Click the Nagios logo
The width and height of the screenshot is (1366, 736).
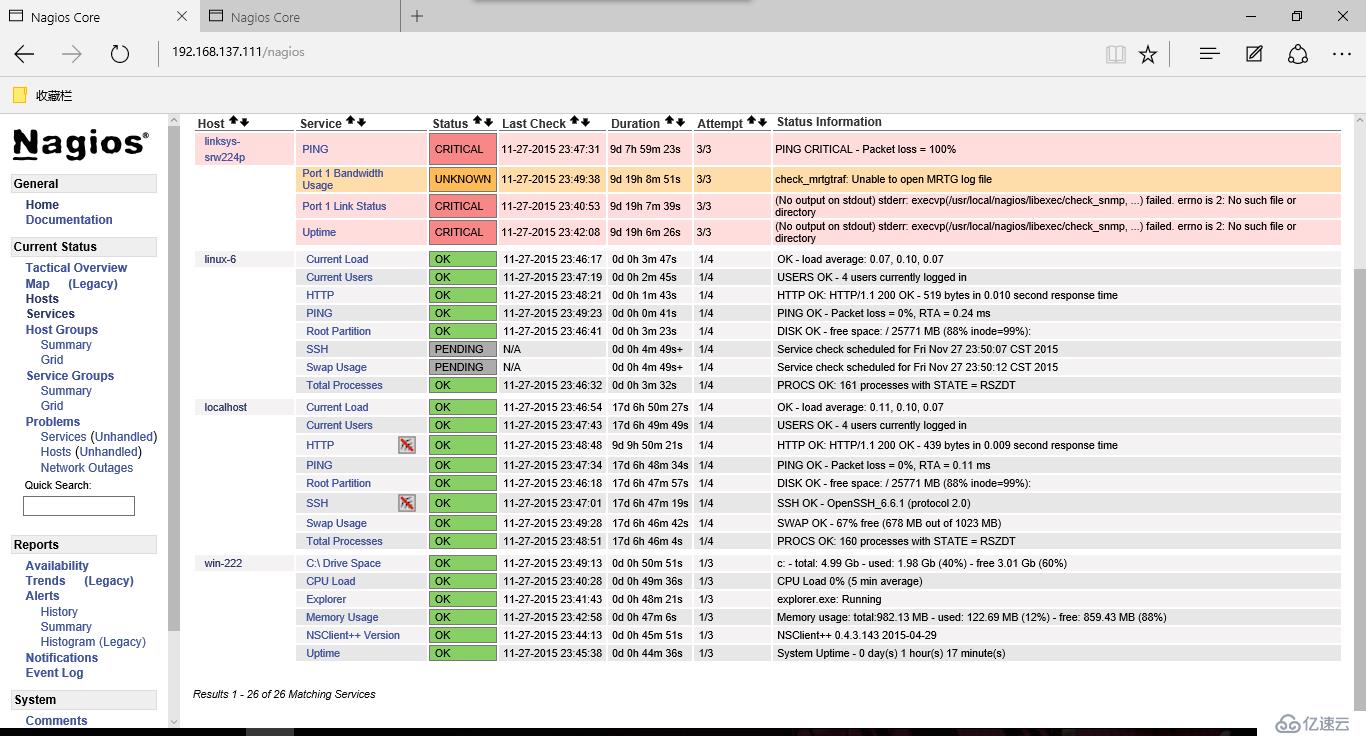tap(81, 144)
